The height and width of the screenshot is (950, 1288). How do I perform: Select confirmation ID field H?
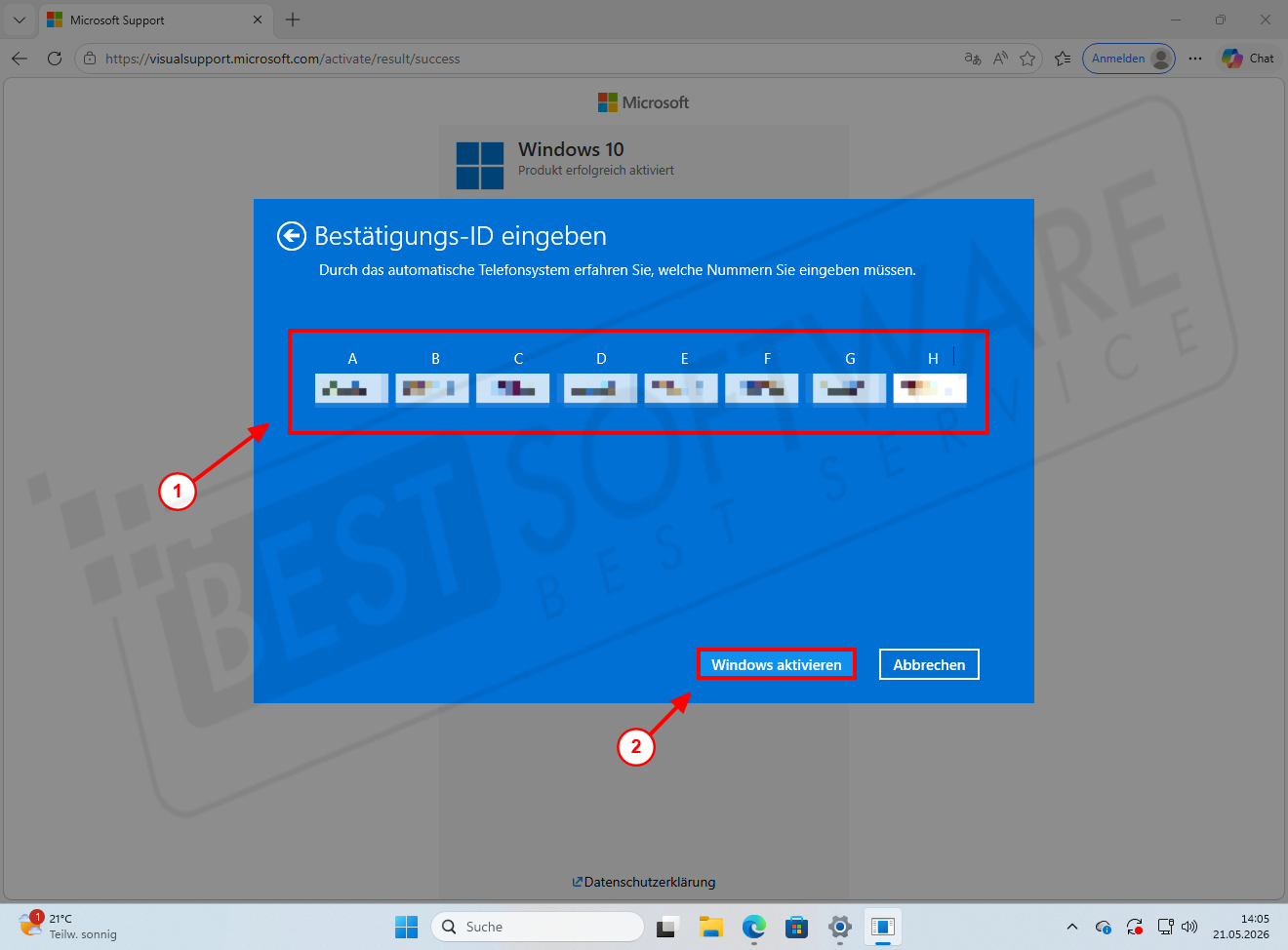(x=930, y=388)
